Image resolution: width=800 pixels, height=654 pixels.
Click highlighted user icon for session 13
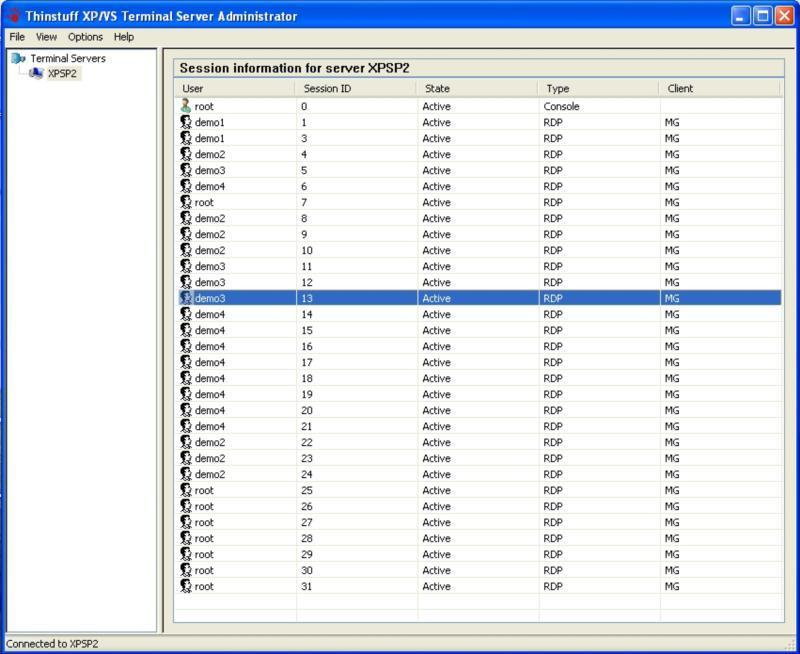[186, 298]
